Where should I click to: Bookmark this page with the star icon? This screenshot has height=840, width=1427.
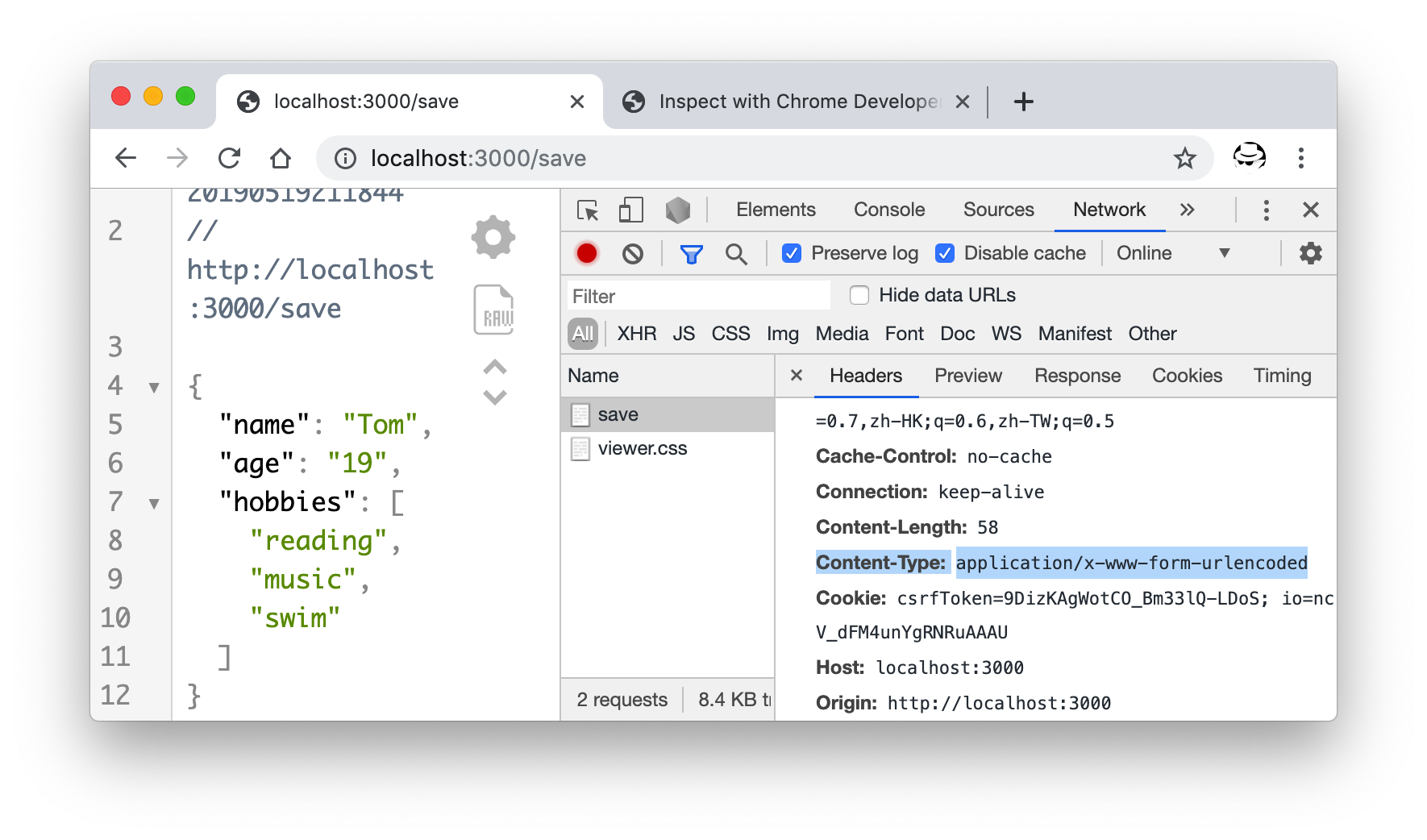click(1184, 158)
